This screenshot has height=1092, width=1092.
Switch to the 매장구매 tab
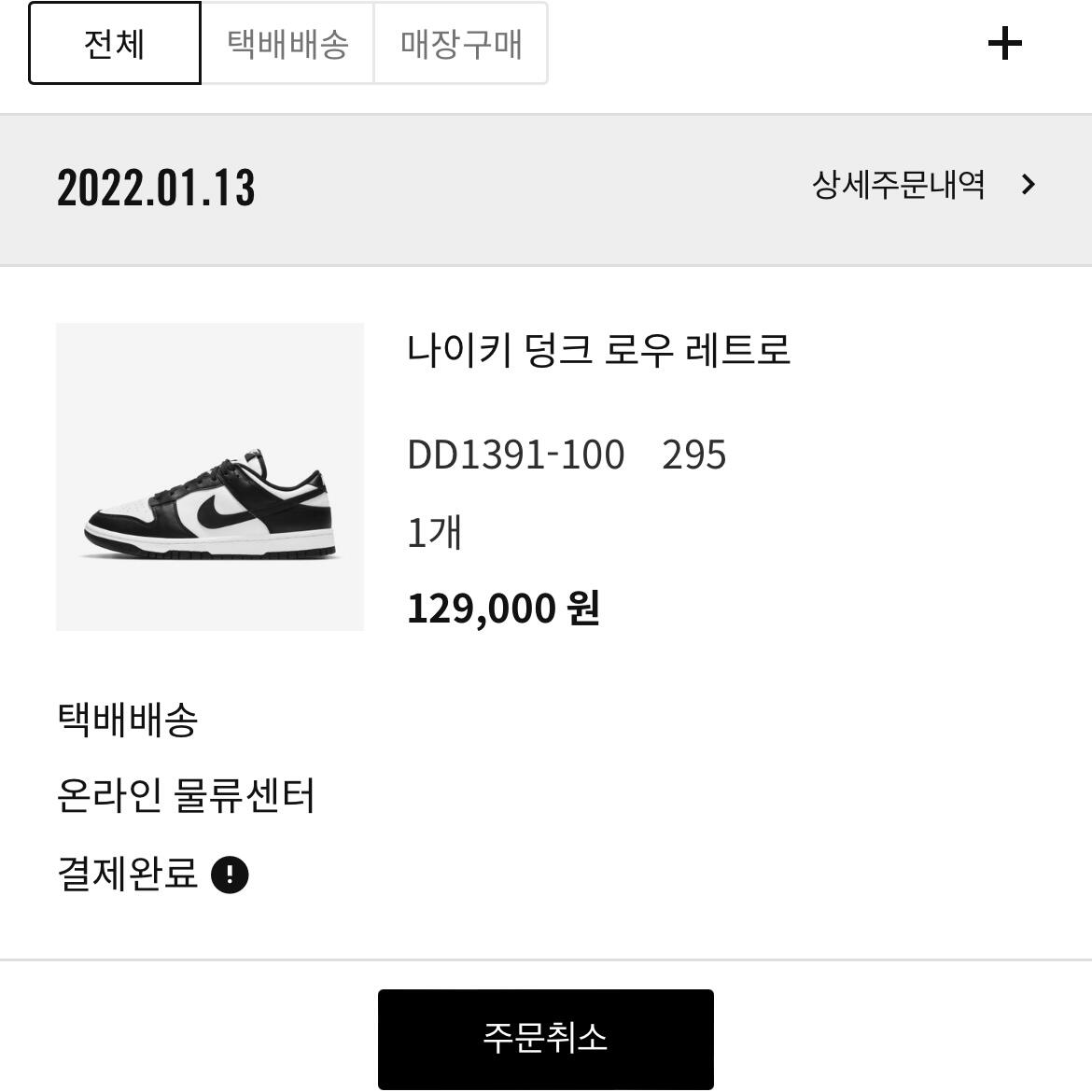pyautogui.click(x=461, y=43)
